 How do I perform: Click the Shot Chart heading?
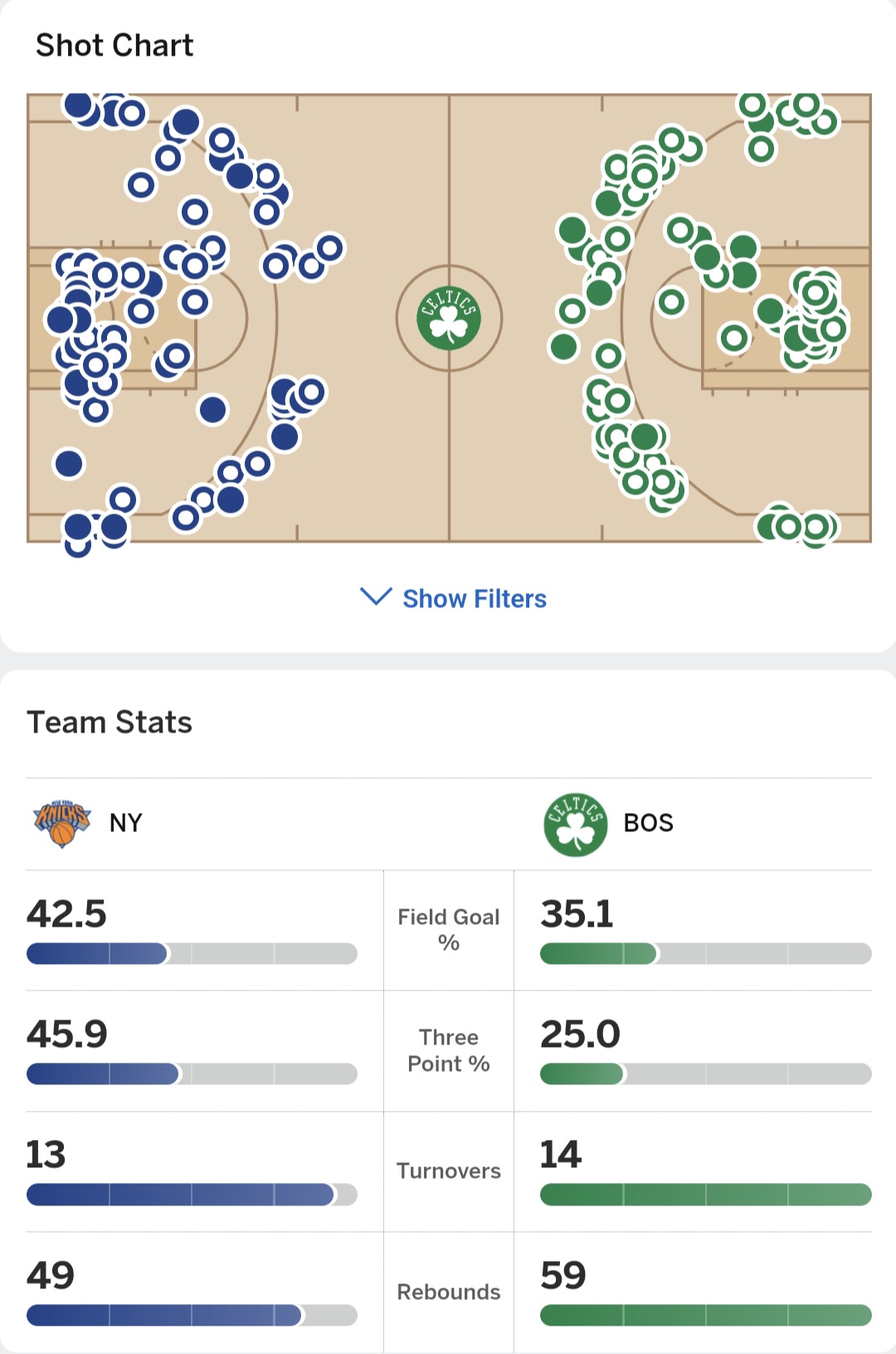pyautogui.click(x=114, y=46)
